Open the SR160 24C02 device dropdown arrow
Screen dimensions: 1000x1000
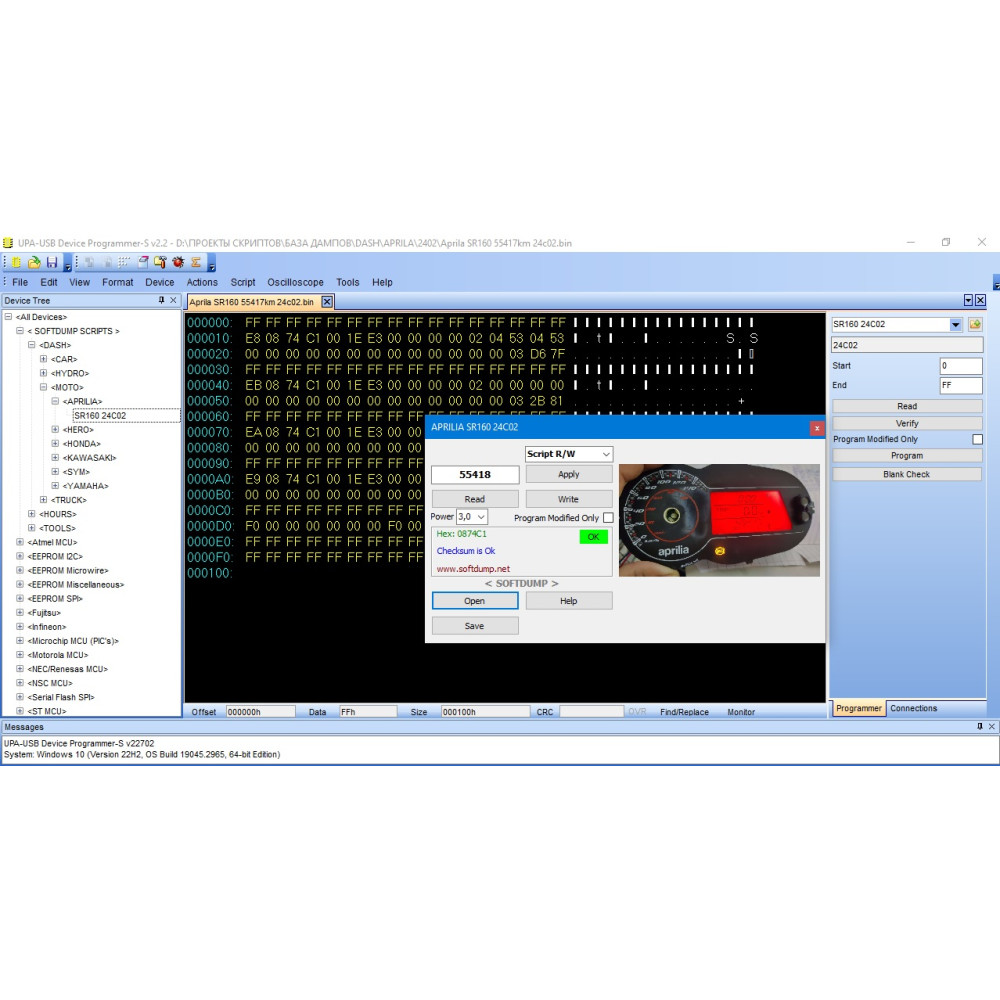(x=955, y=324)
